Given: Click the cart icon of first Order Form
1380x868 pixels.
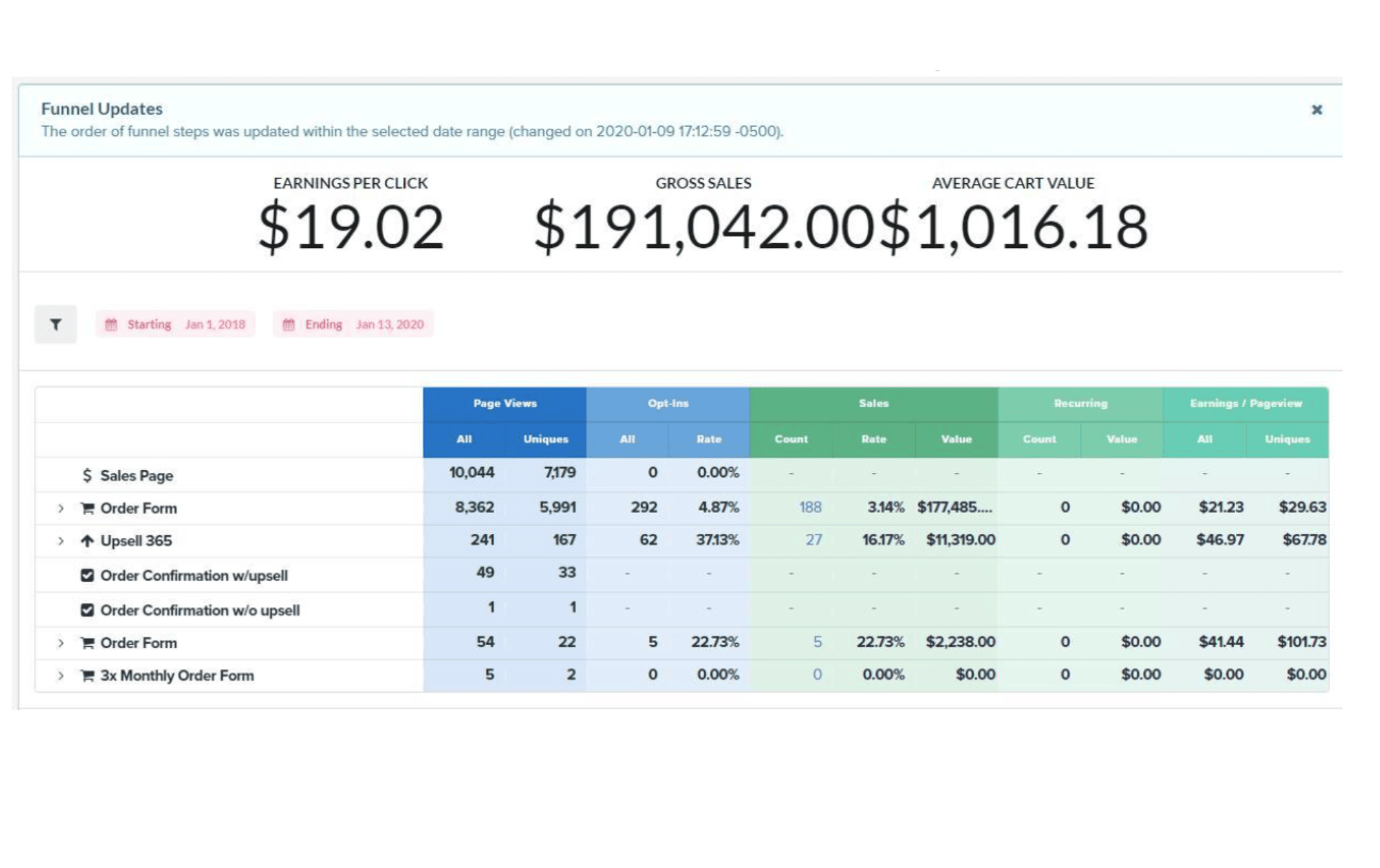Looking at the screenshot, I should tap(87, 509).
